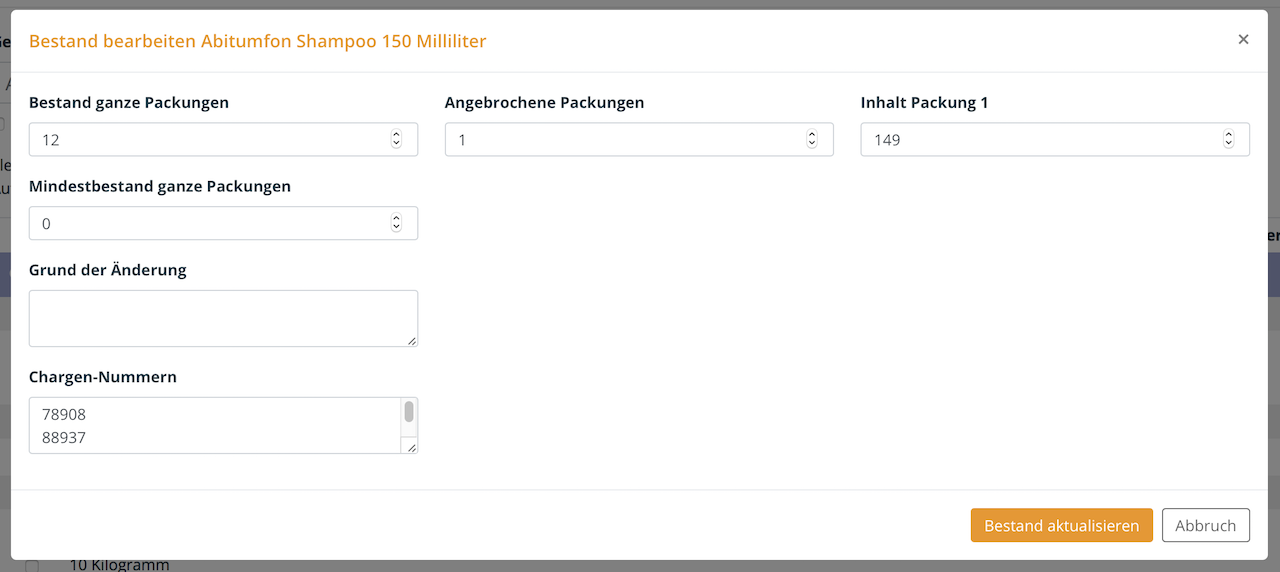Close the Bestand bearbeiten dialog
The height and width of the screenshot is (572, 1280).
pos(1243,40)
